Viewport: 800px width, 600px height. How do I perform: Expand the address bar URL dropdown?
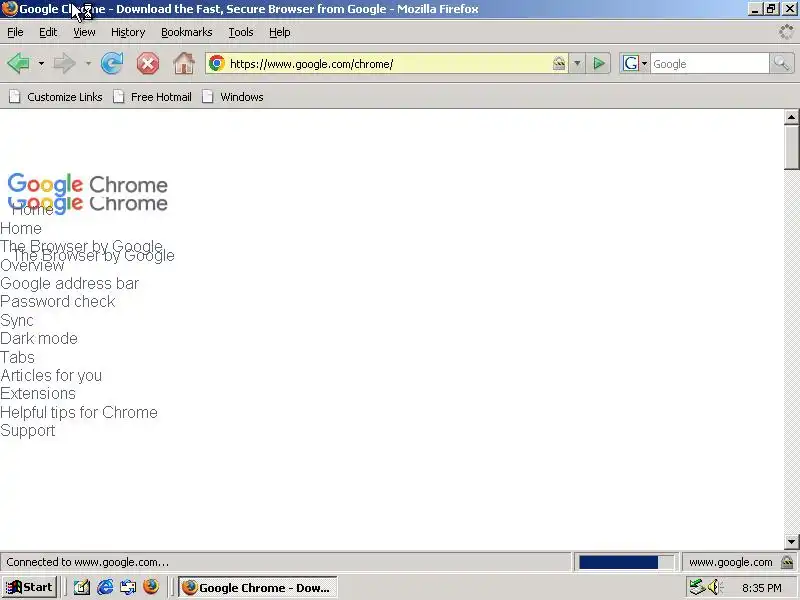pos(577,64)
